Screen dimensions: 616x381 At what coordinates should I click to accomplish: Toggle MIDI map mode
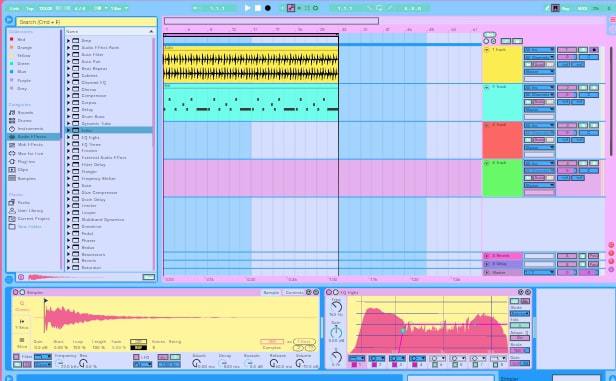[x=582, y=8]
